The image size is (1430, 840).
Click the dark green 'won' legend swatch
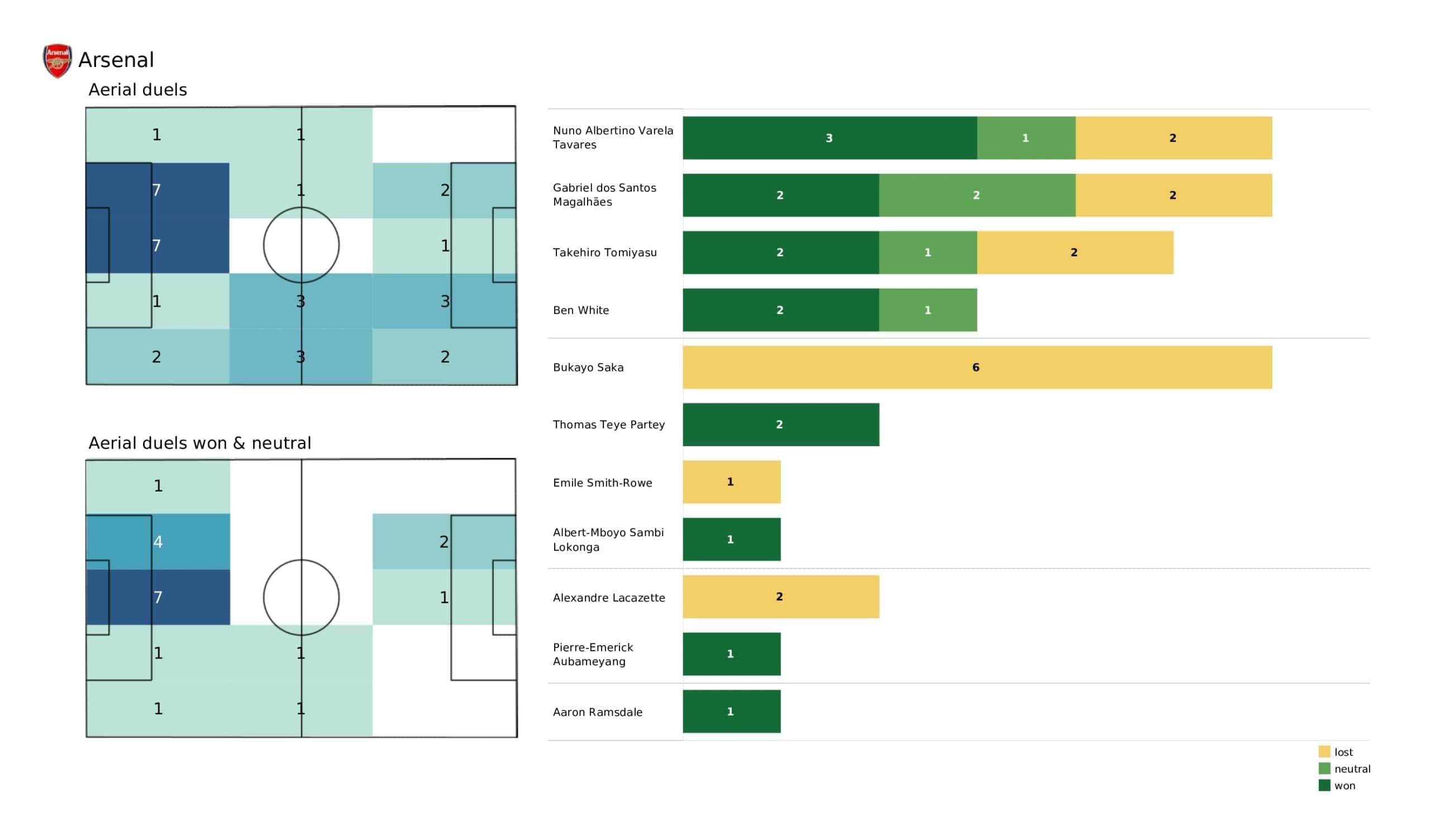1324,785
